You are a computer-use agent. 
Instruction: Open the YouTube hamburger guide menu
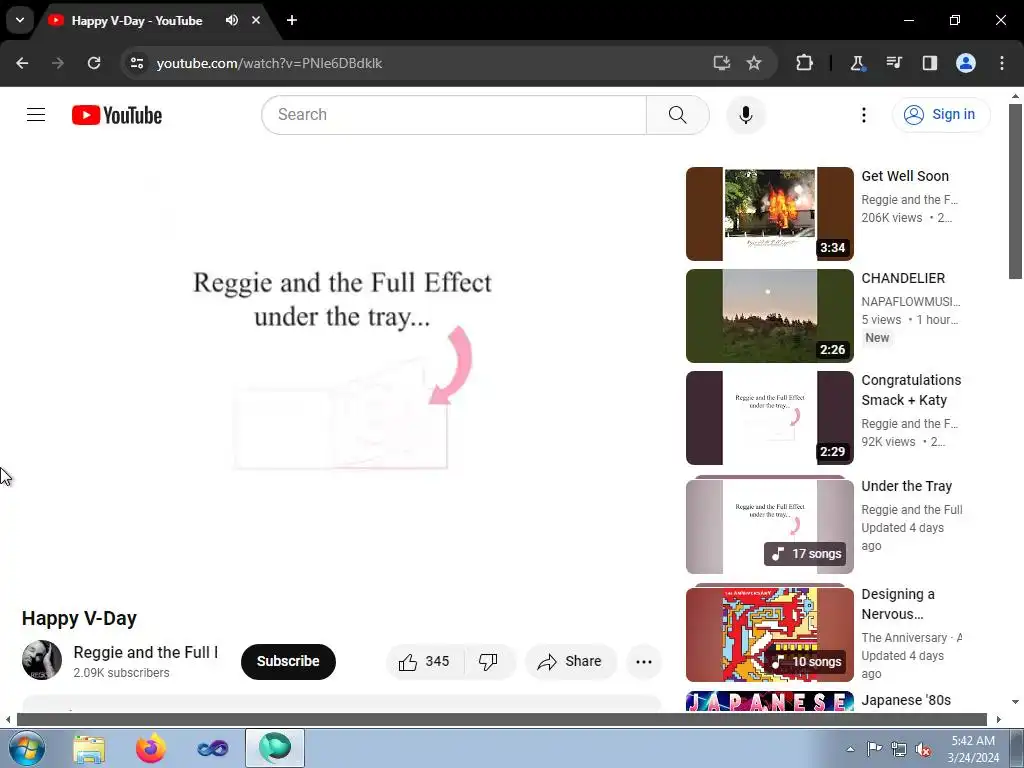pyautogui.click(x=36, y=115)
